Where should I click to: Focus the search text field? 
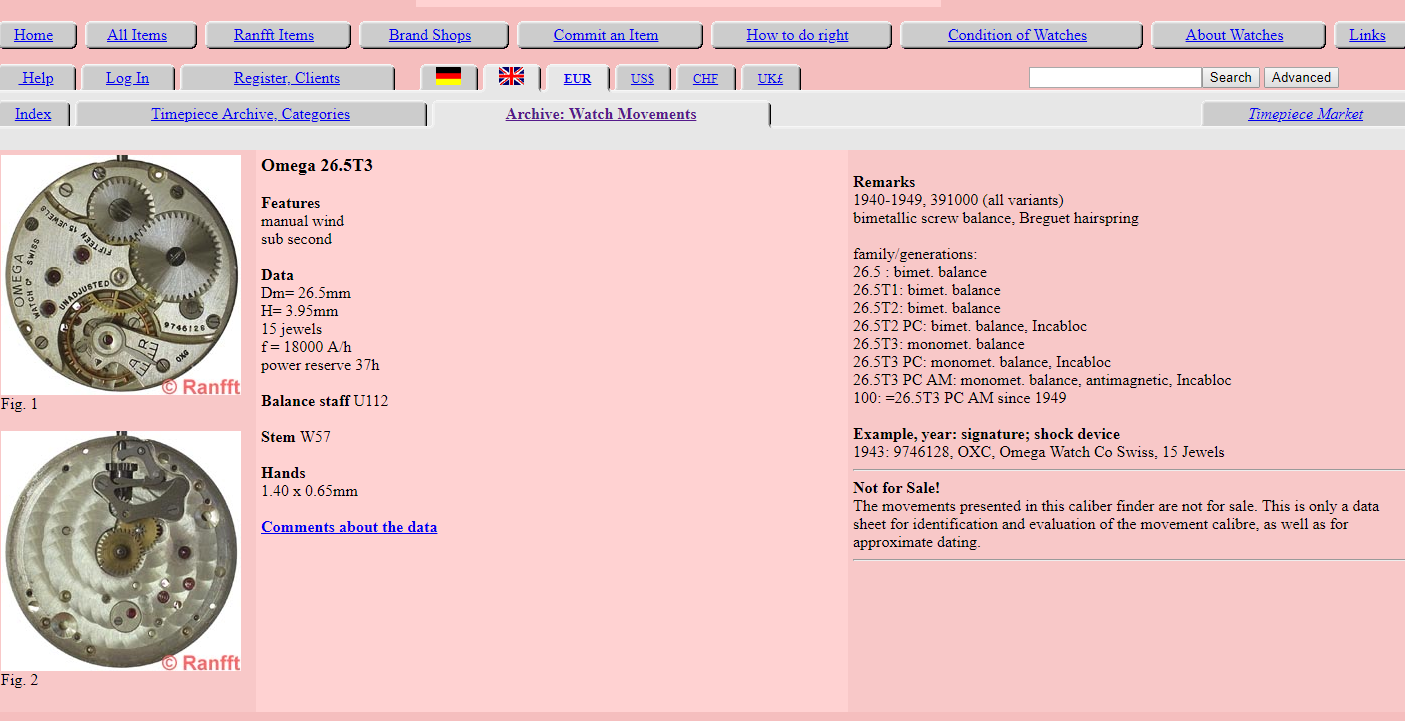click(x=1115, y=78)
